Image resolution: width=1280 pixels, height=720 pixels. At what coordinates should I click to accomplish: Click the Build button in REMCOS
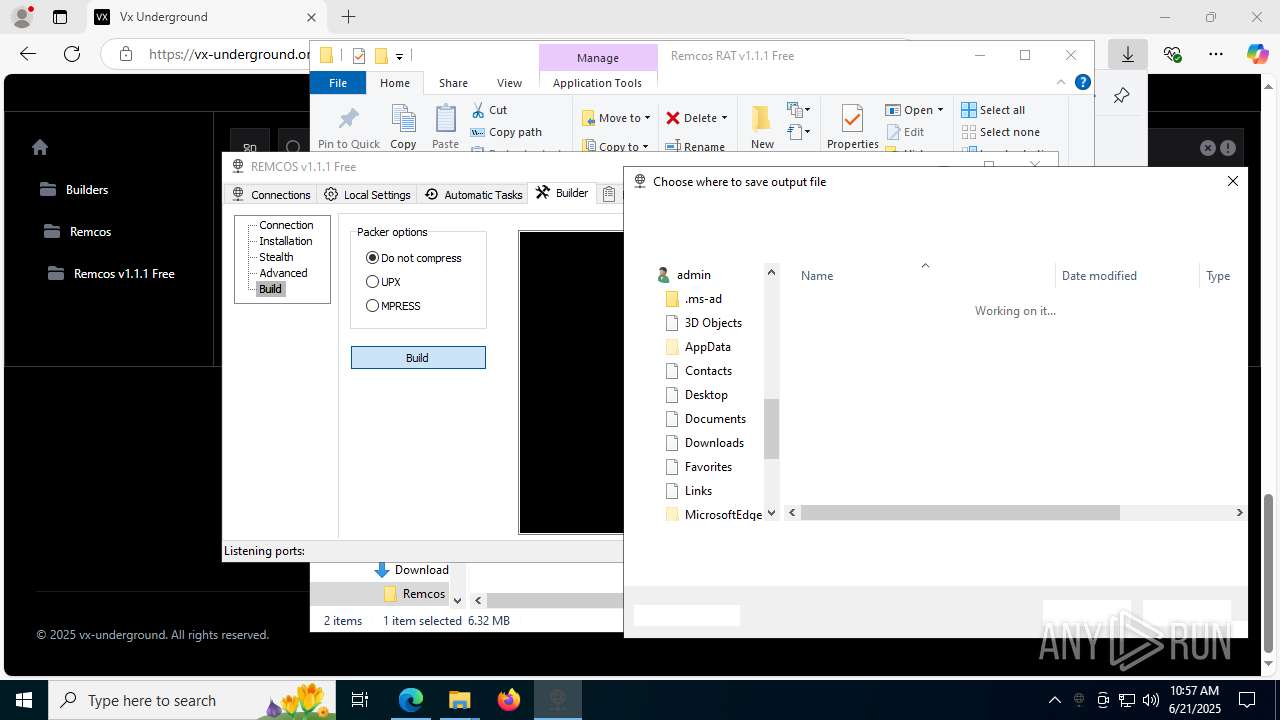tap(418, 357)
